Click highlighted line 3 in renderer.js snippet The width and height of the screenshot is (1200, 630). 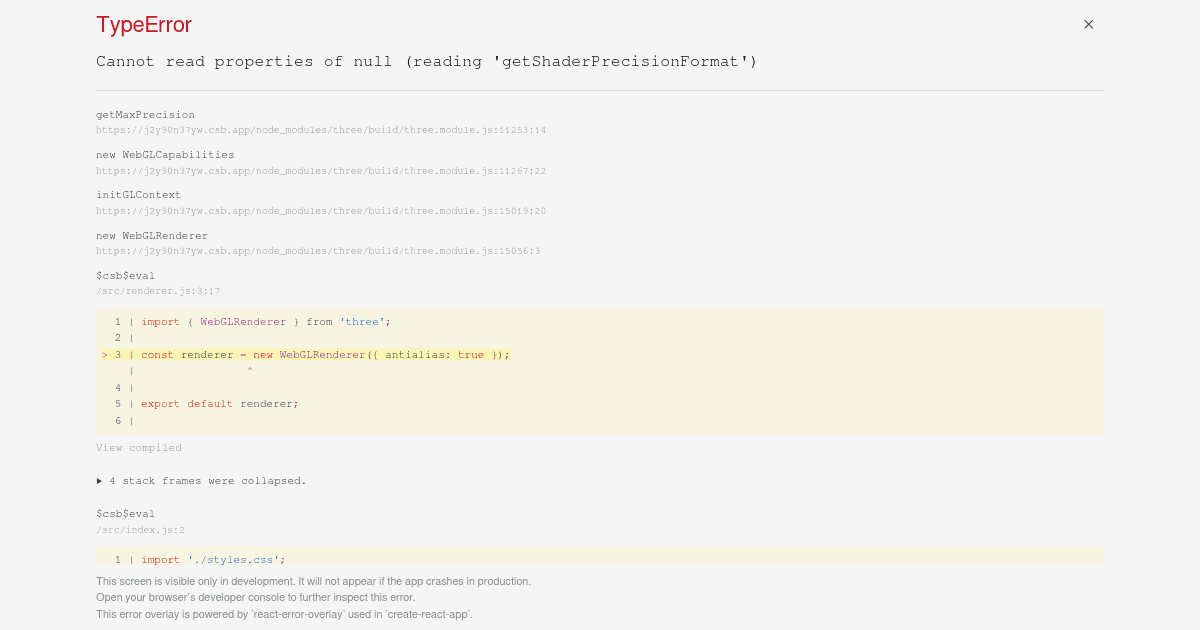coord(600,355)
